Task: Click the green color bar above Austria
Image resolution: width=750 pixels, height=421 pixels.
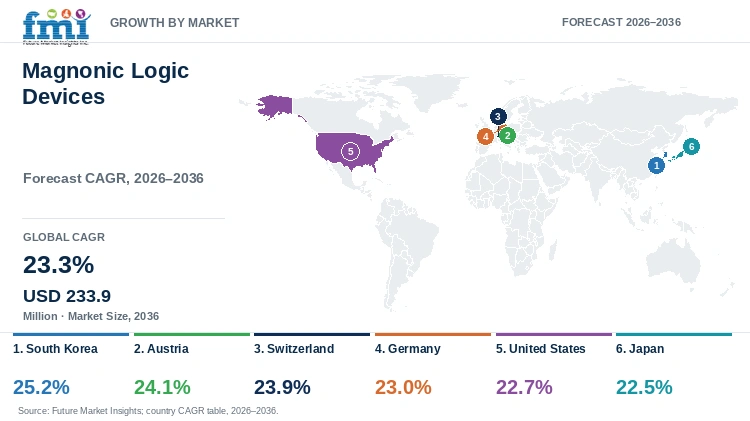Action: (x=192, y=334)
